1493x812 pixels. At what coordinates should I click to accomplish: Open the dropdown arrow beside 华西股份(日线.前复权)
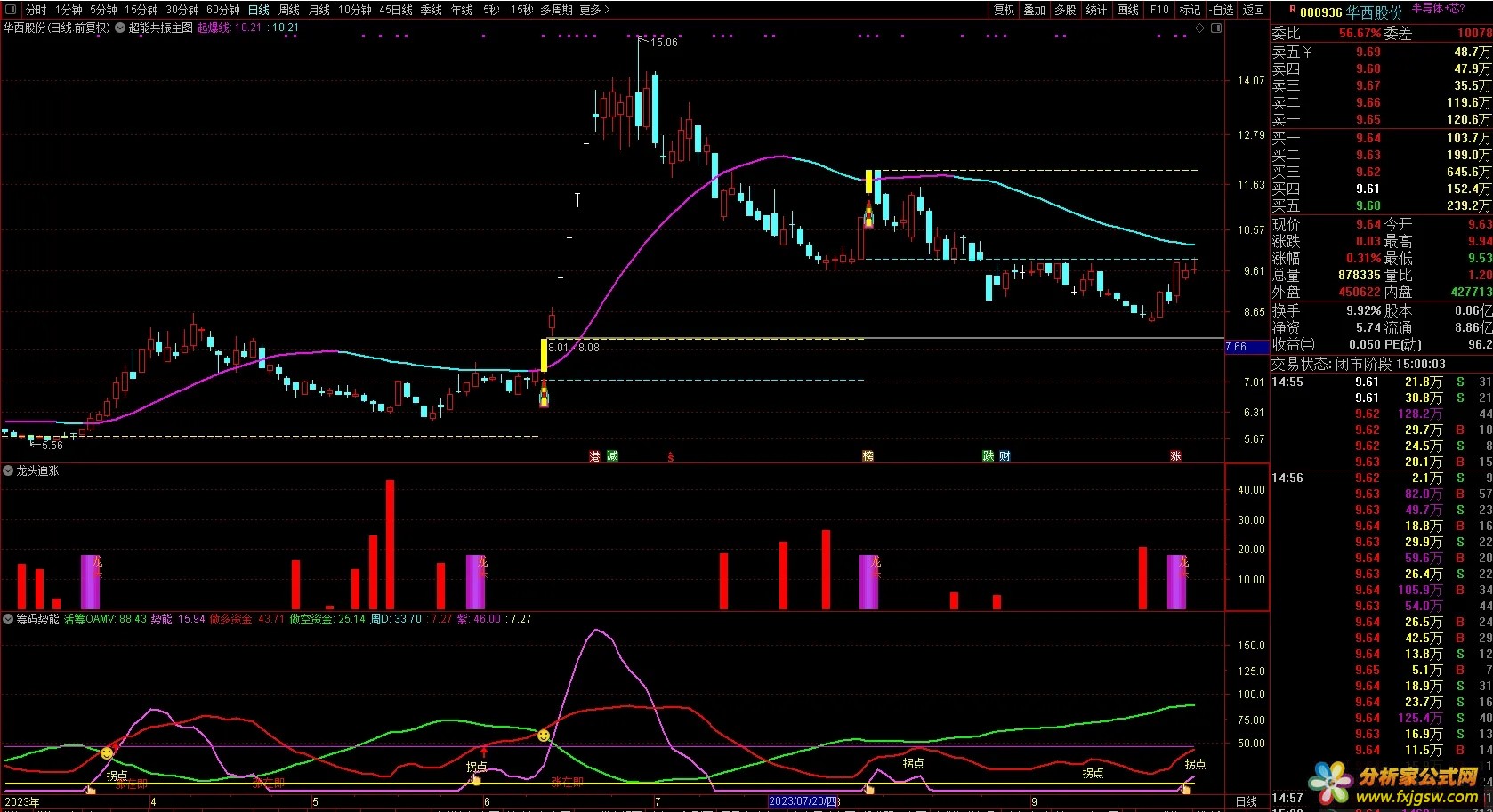click(x=120, y=28)
